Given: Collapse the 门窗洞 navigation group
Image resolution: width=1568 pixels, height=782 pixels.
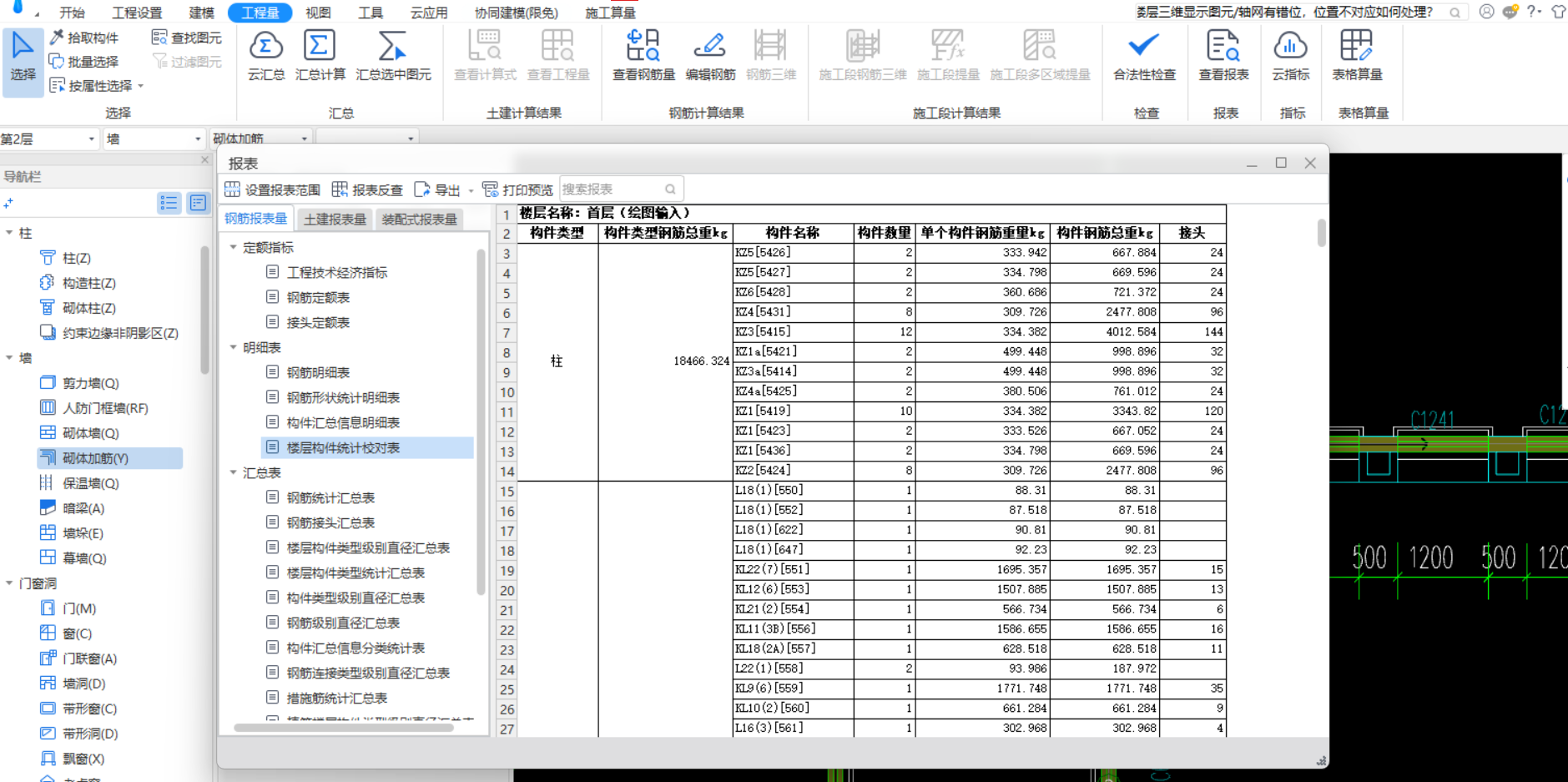Looking at the screenshot, I should pyautogui.click(x=9, y=583).
